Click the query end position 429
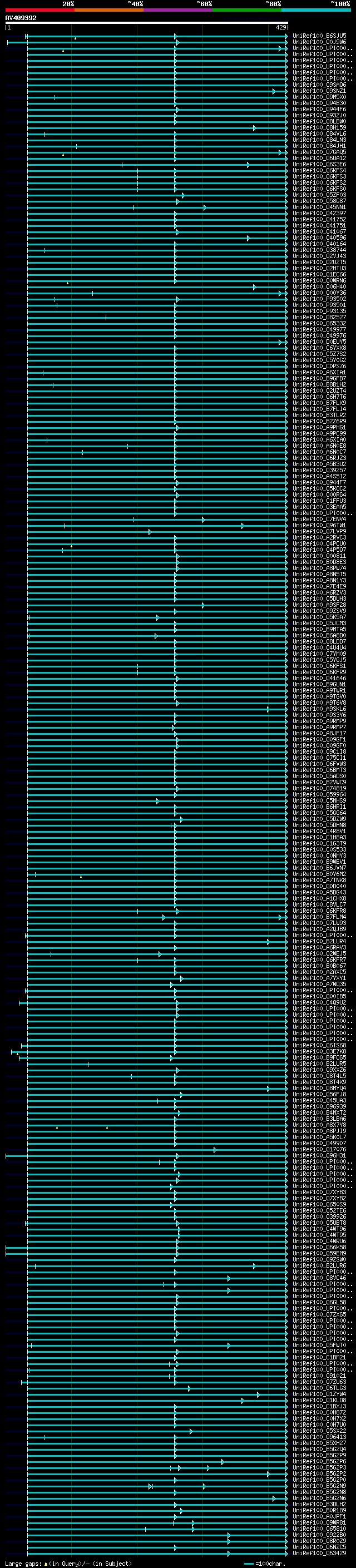The width and height of the screenshot is (356, 1568). 281,27
